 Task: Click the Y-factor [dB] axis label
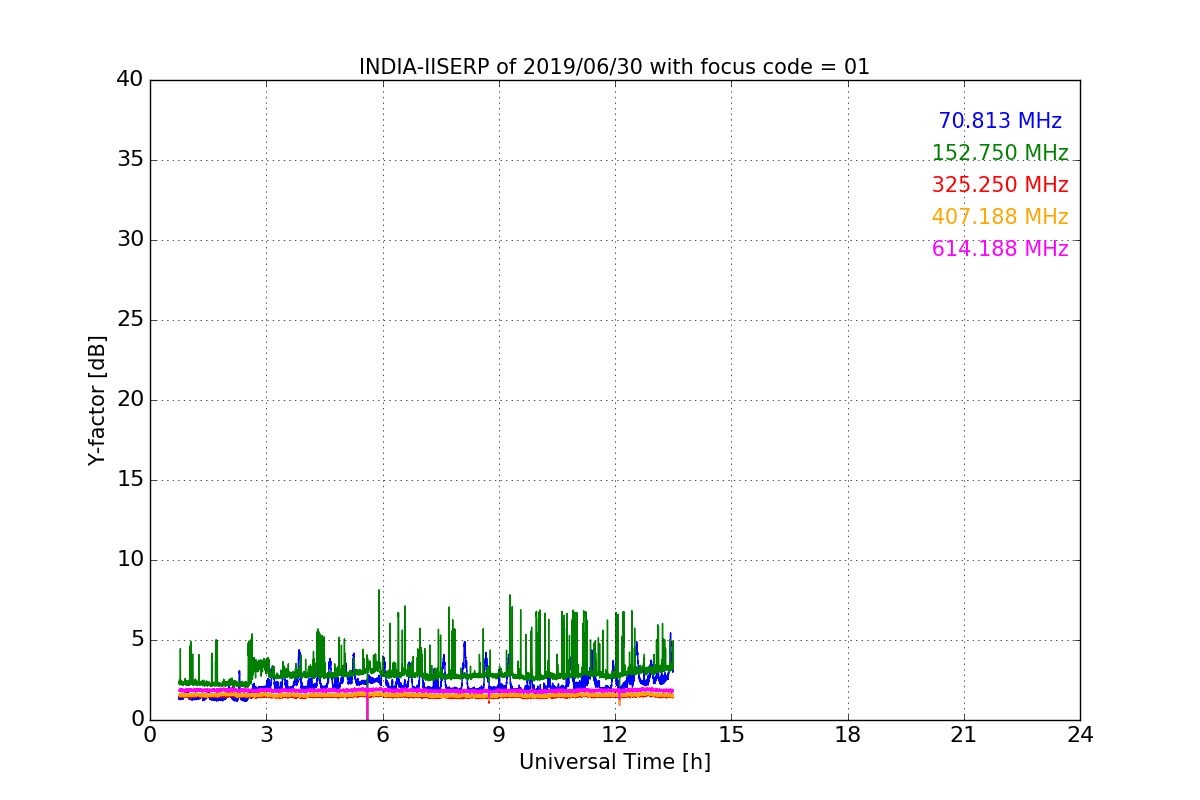(97, 400)
